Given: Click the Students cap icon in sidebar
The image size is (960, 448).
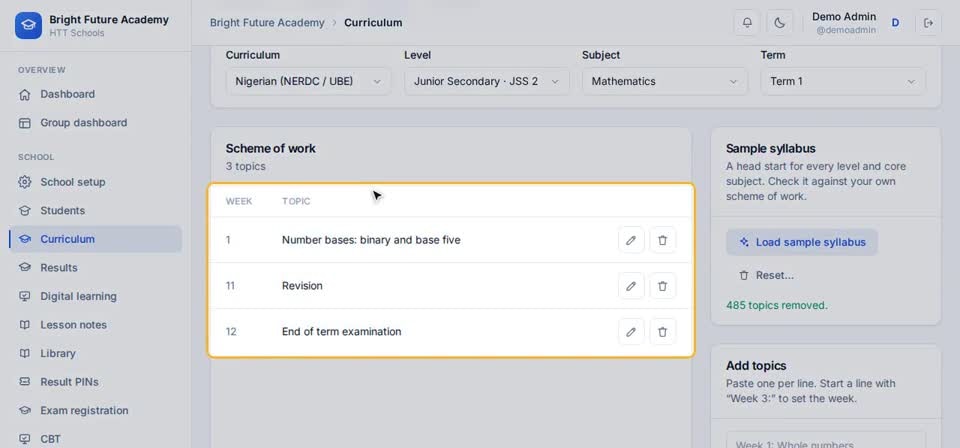Looking at the screenshot, I should pos(24,211).
